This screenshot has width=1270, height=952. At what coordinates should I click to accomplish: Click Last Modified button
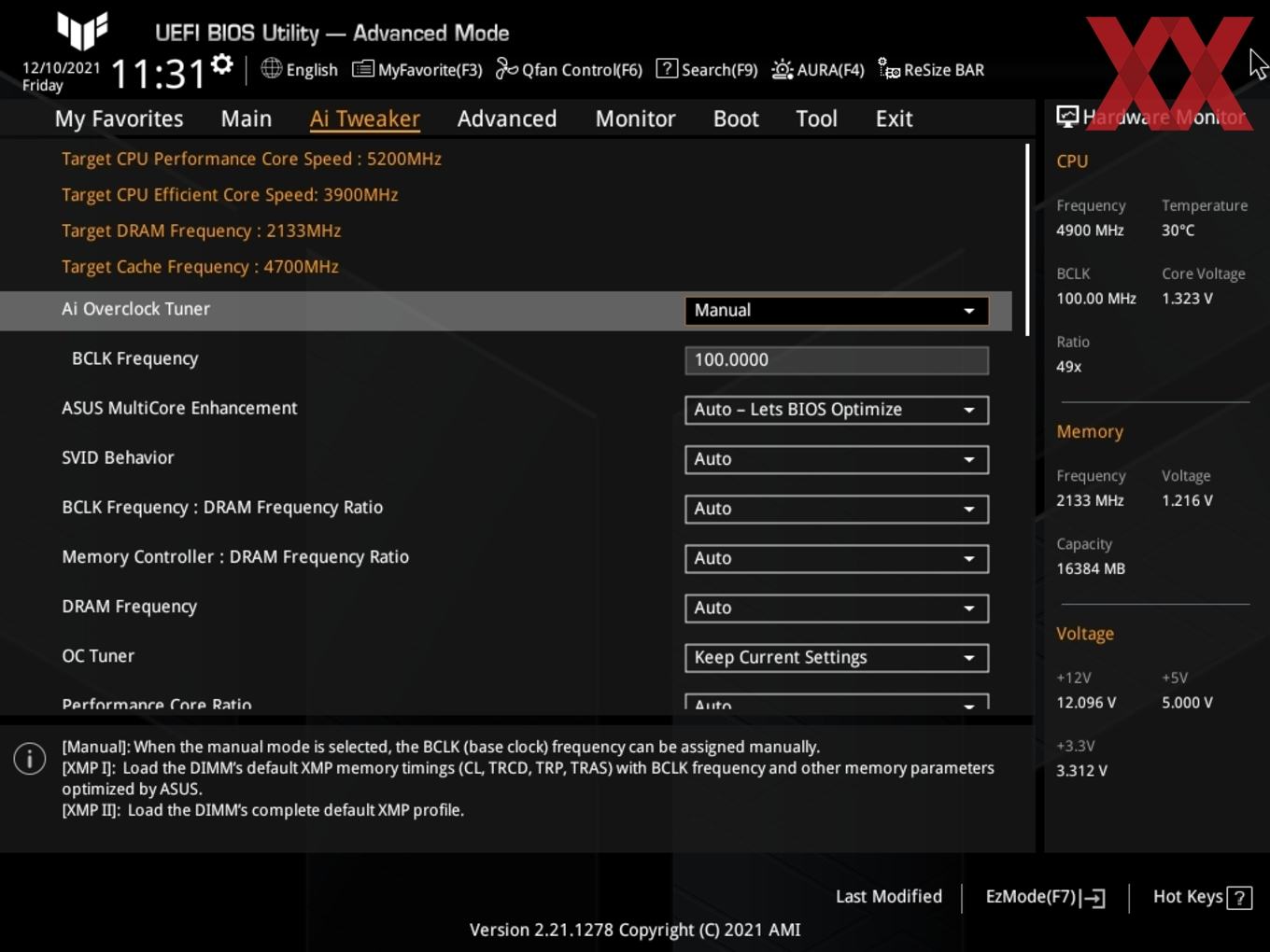click(889, 896)
